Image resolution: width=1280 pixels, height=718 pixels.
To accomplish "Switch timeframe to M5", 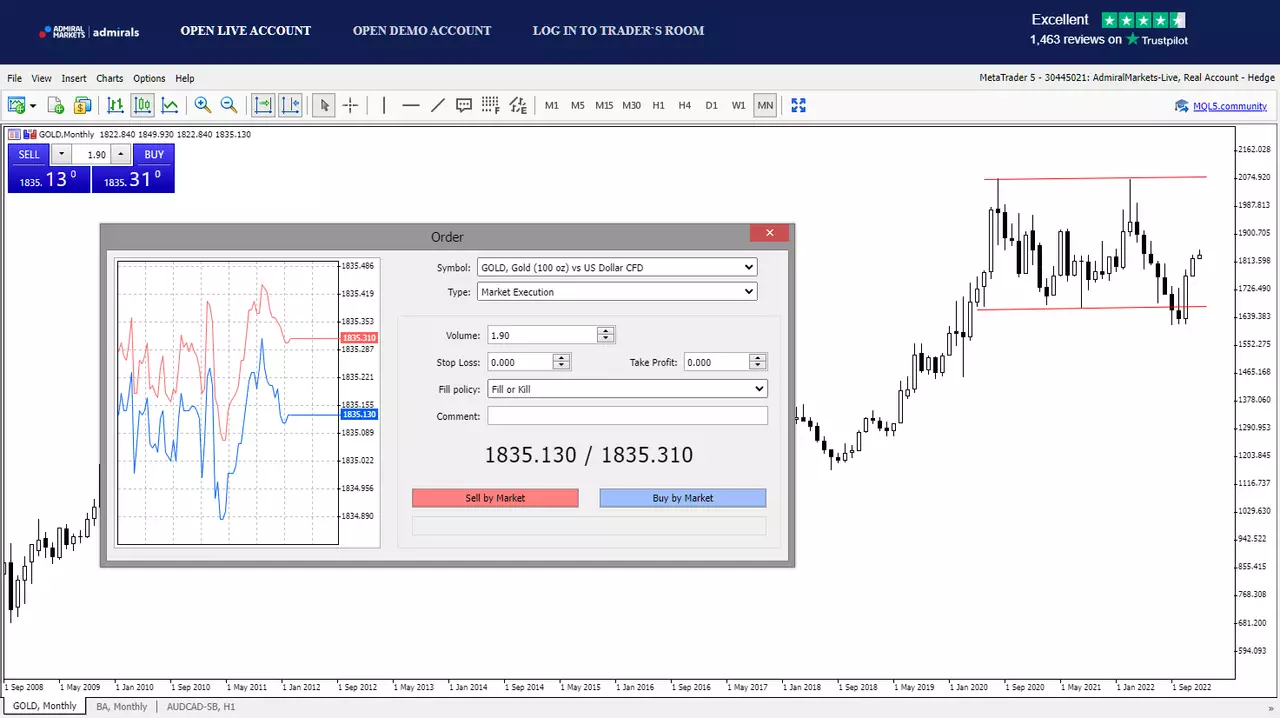I will point(578,105).
